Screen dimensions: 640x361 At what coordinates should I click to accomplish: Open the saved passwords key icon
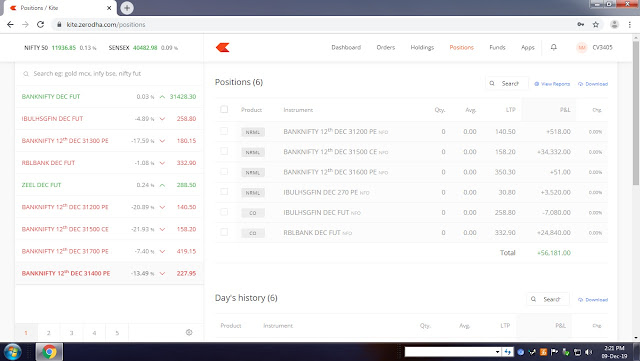(x=580, y=25)
